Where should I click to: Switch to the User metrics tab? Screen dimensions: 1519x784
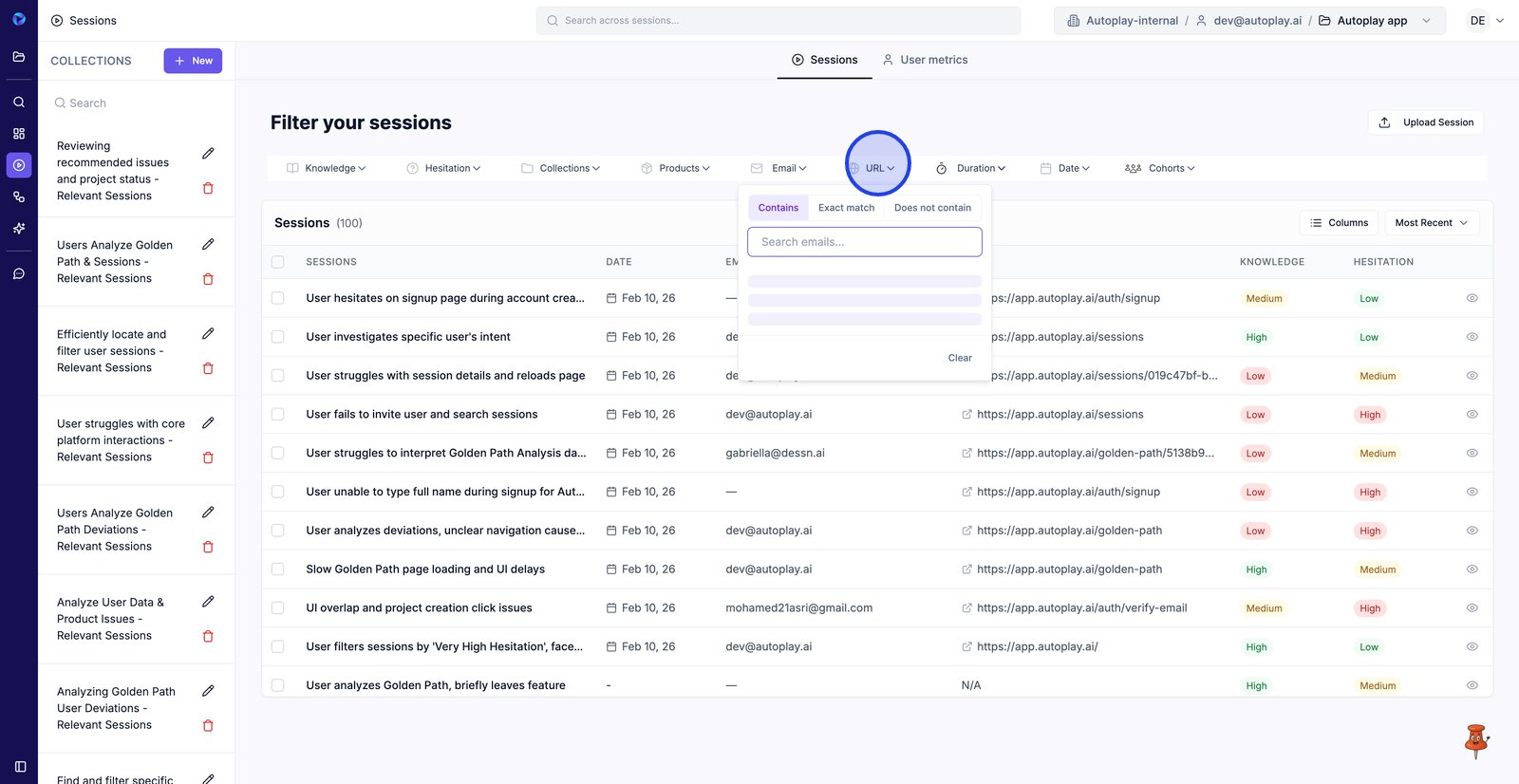tap(925, 60)
